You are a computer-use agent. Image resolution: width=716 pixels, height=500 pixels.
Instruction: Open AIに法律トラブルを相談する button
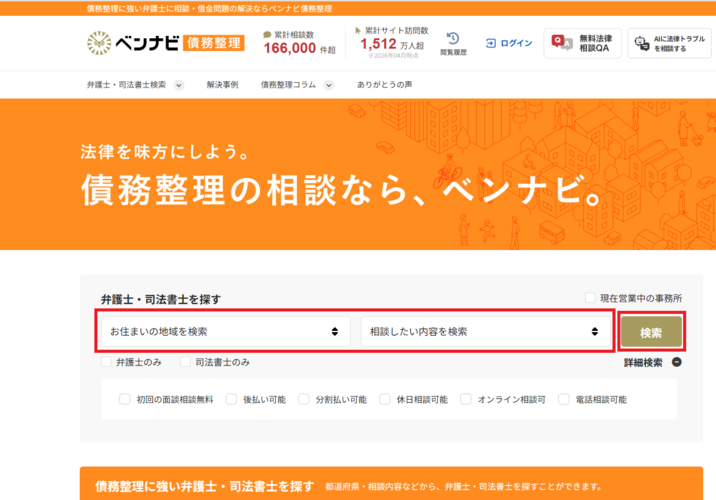(x=669, y=43)
